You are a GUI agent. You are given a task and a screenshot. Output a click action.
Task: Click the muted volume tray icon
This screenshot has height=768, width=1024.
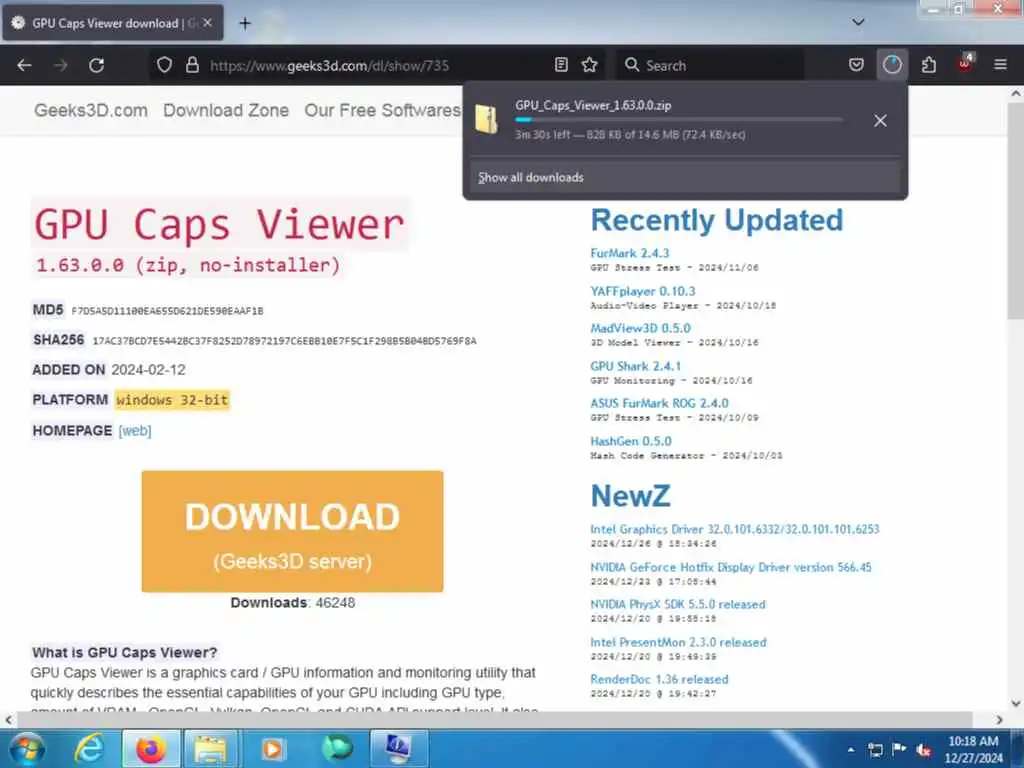[923, 750]
